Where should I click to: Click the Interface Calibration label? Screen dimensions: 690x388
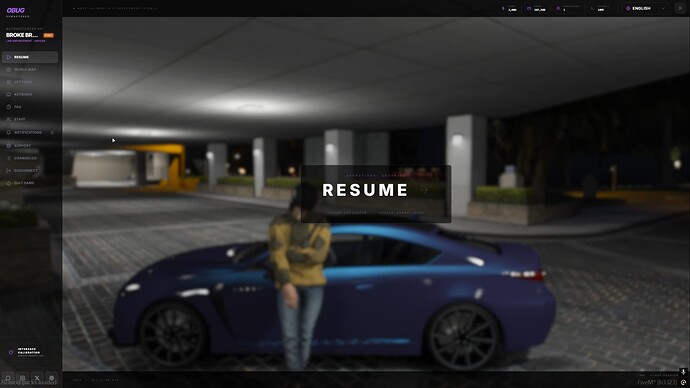(x=29, y=351)
